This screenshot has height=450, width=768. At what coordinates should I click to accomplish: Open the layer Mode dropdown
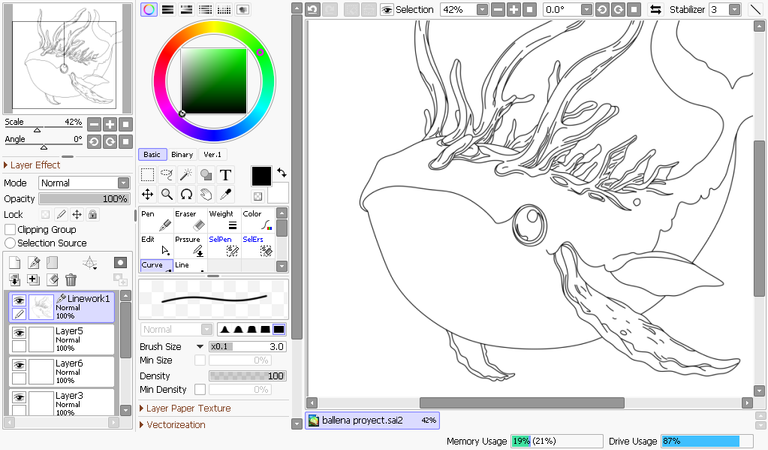pyautogui.click(x=123, y=183)
